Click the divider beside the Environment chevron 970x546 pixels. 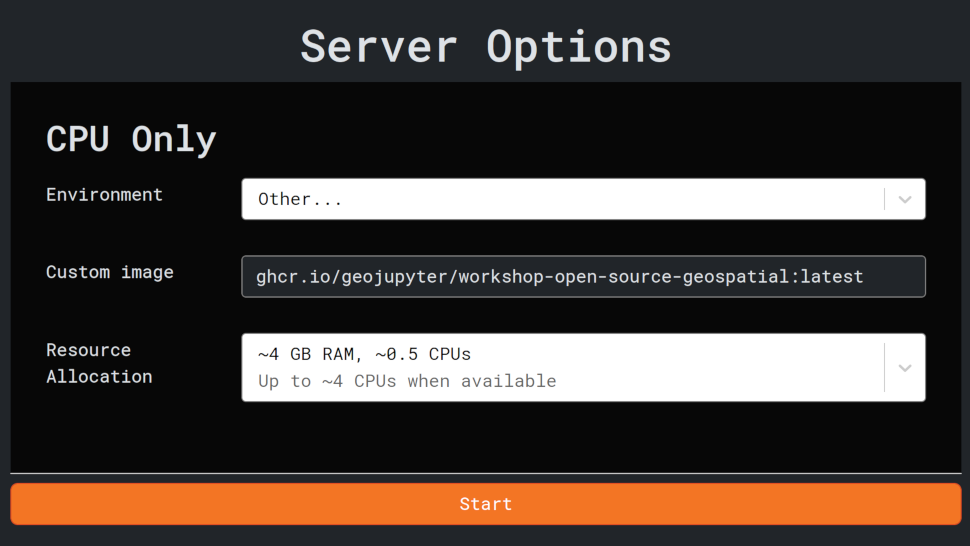pos(884,199)
